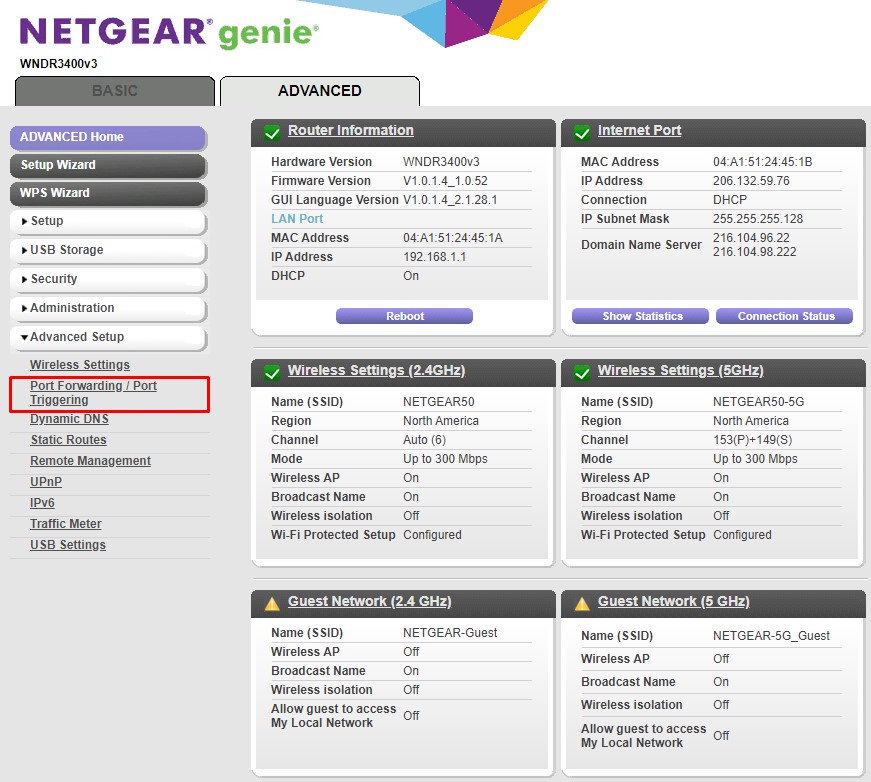Click subnet mask 255.255.255.128
Screen dimensions: 871x782
(x=758, y=219)
